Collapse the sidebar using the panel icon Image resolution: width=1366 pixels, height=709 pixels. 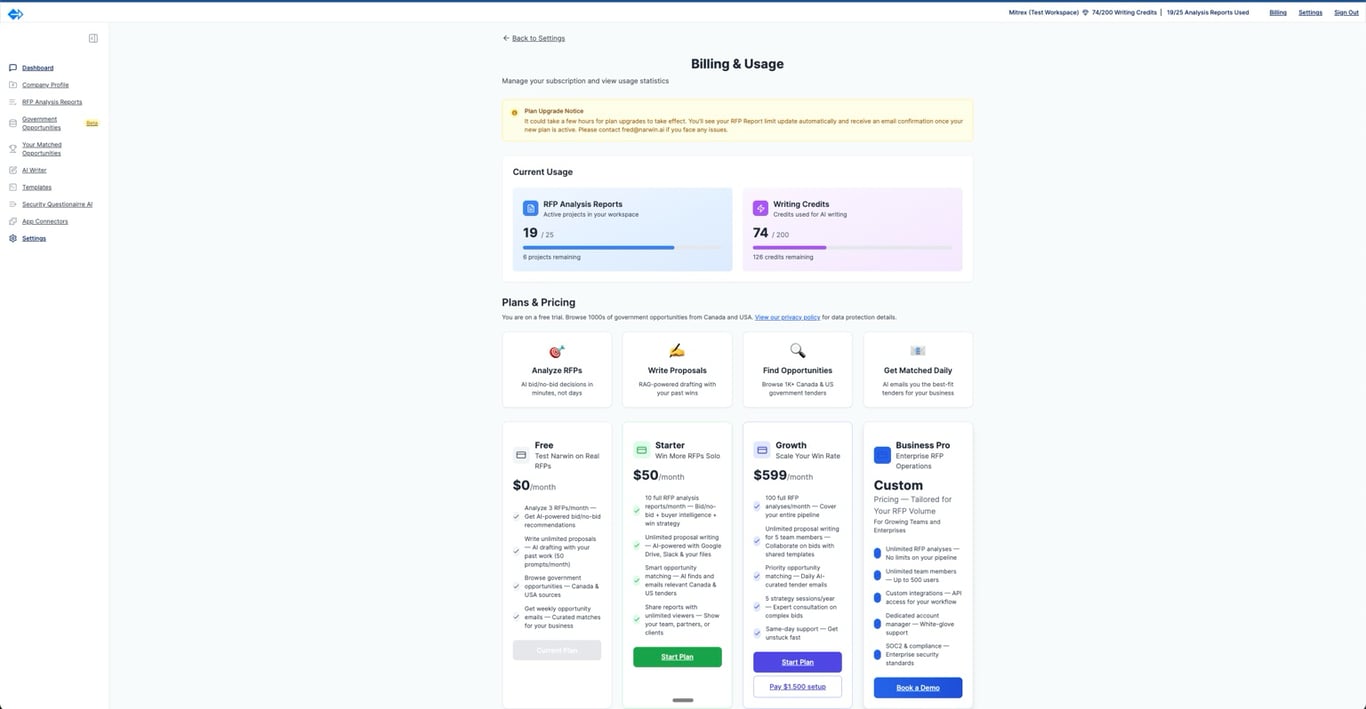93,38
